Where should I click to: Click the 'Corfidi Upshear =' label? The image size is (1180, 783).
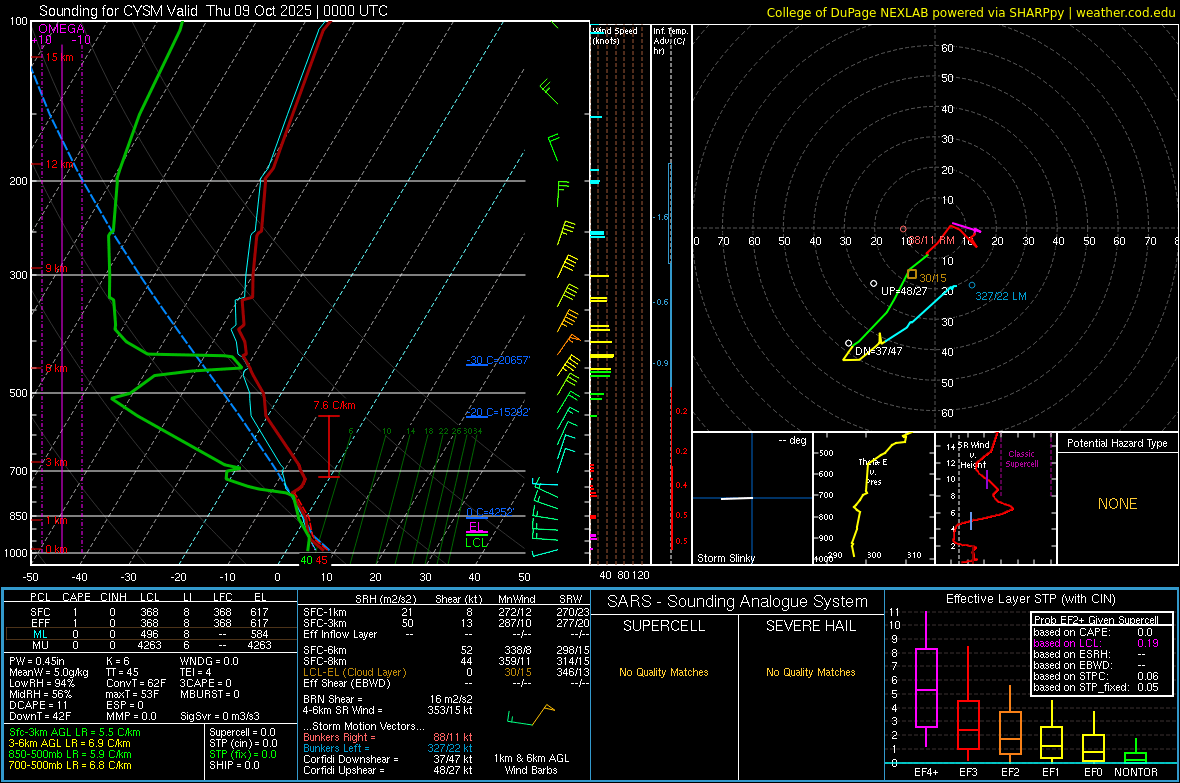[x=344, y=770]
